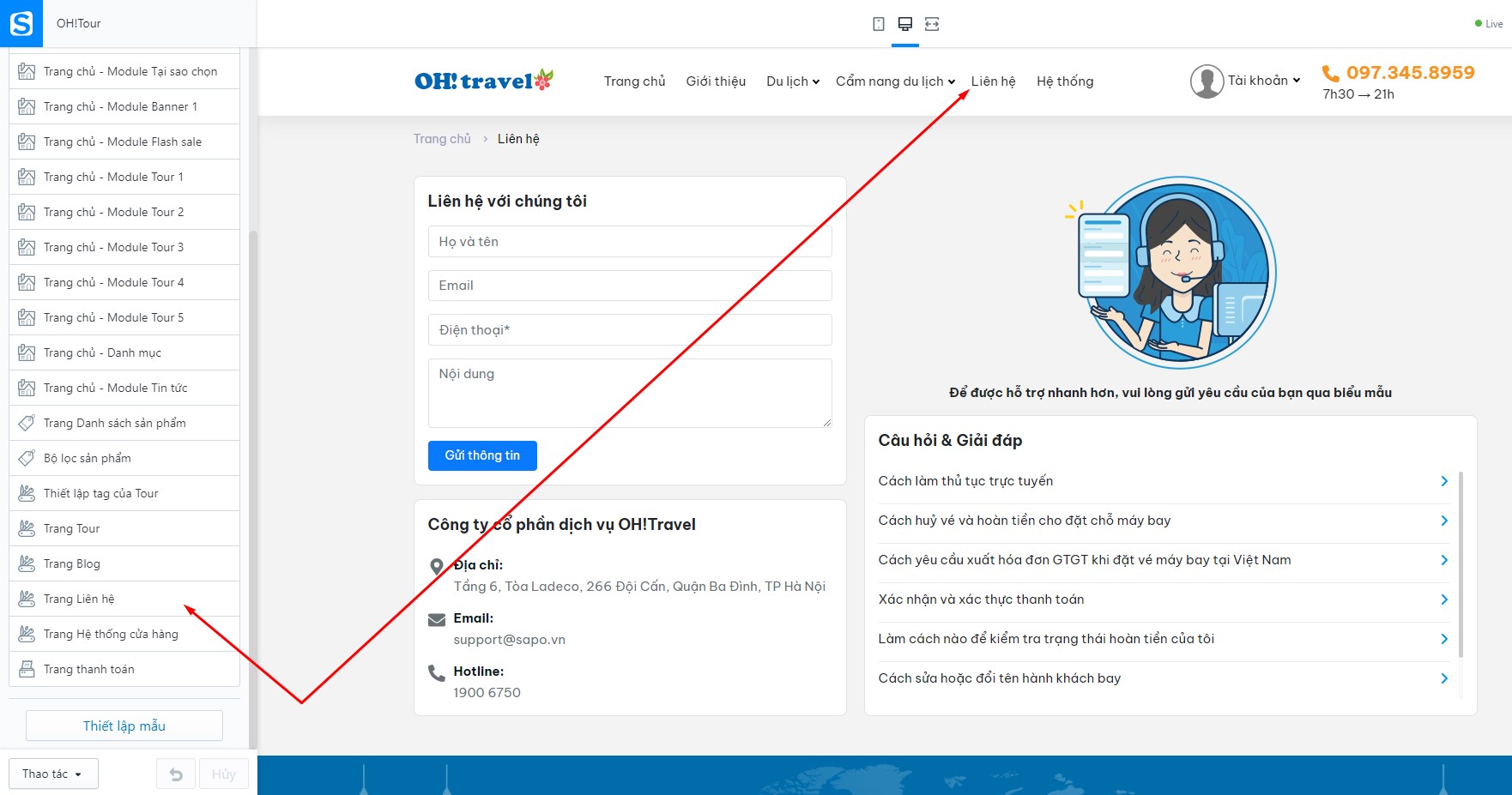Click the Nội dung text area
The width and height of the screenshot is (1512, 795).
630,393
